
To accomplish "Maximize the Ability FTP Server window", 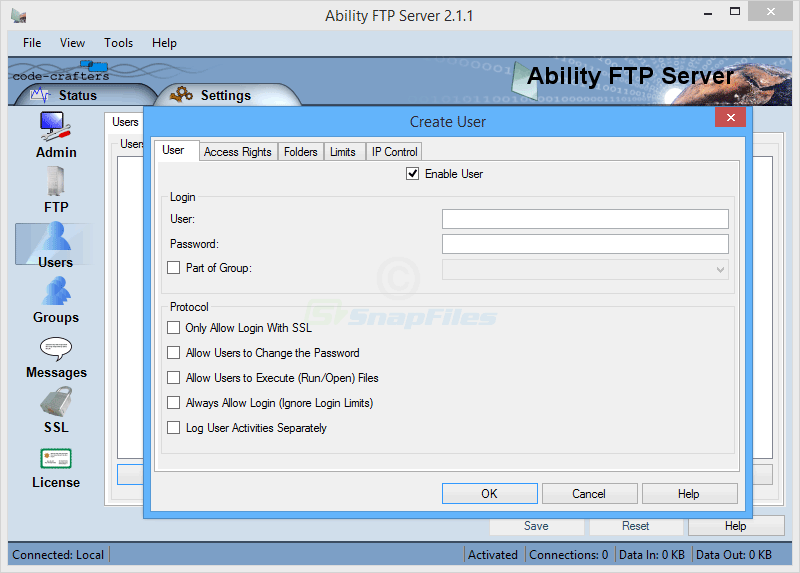I will click(735, 12).
